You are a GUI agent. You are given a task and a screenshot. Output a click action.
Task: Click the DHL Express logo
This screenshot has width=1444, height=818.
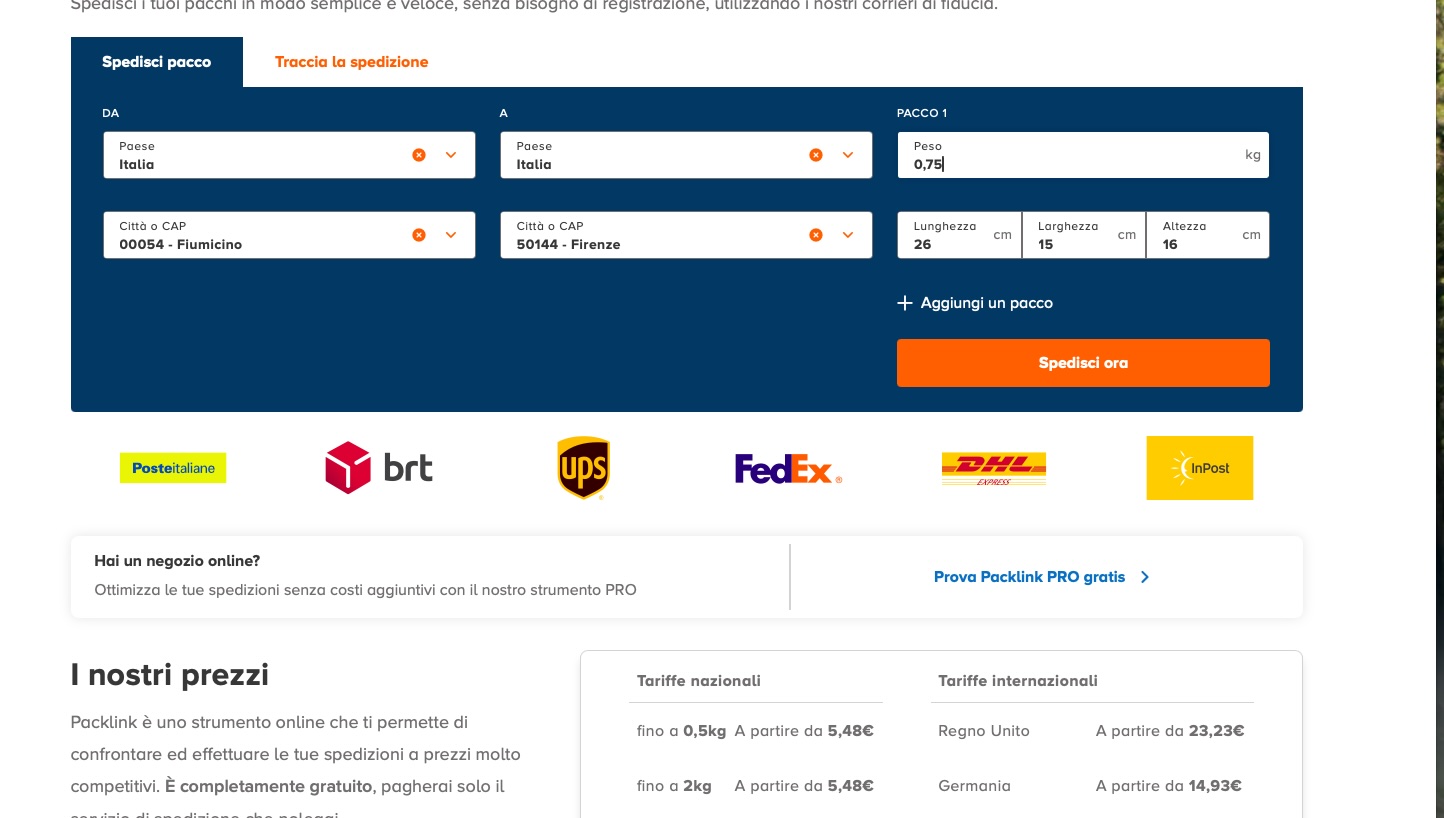[x=993, y=468]
